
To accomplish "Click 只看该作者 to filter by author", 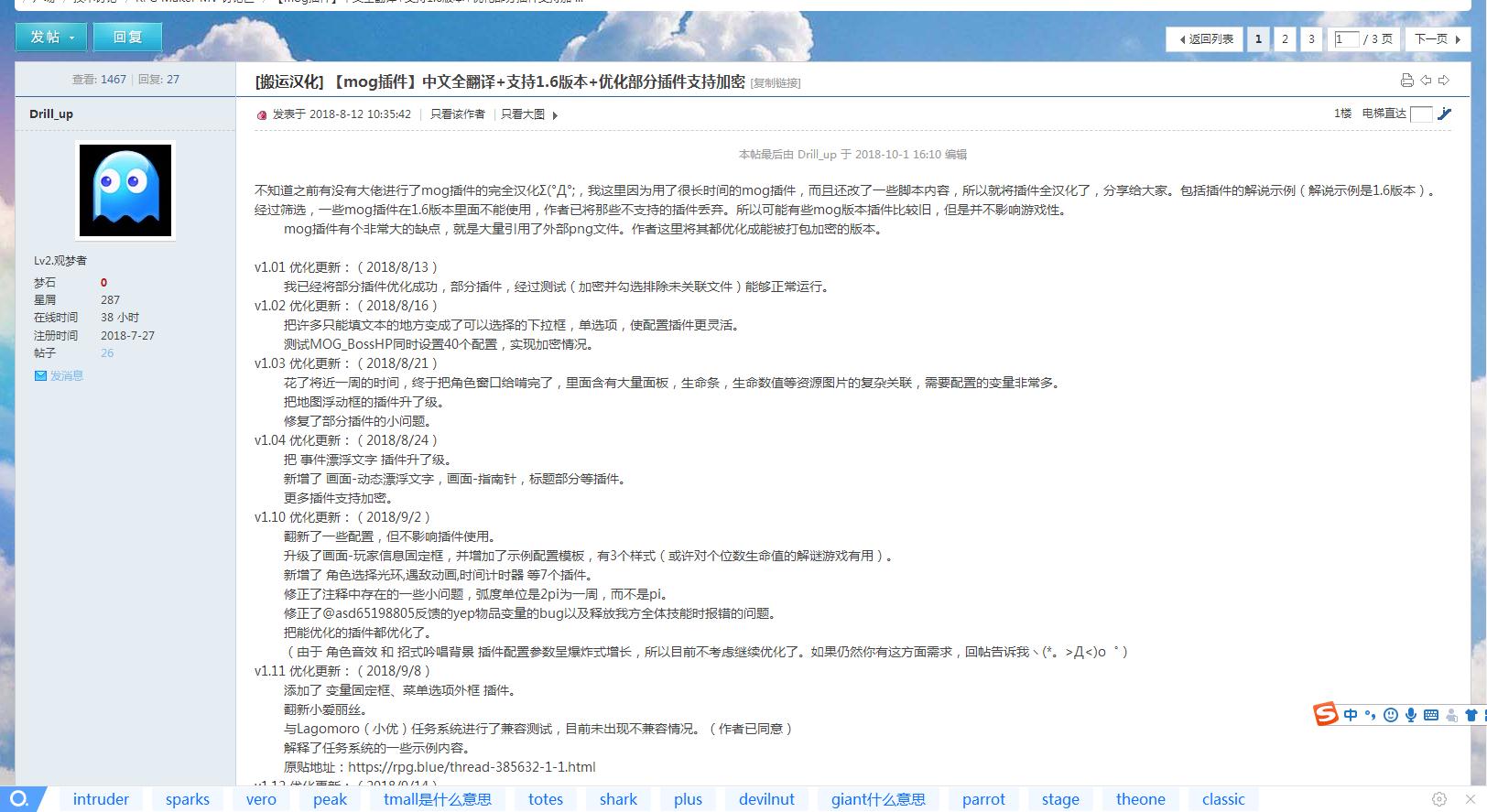I will pyautogui.click(x=458, y=114).
